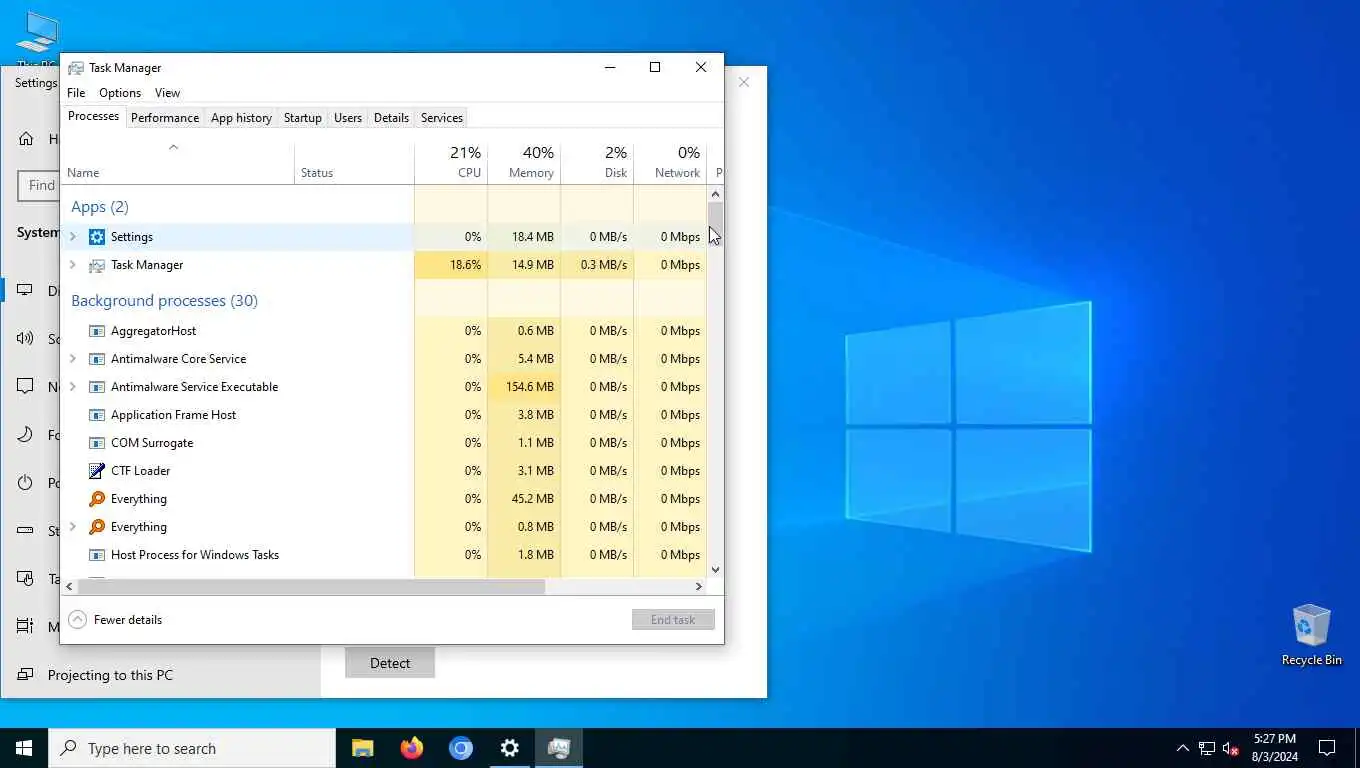Click the Antimalware Service Executable icon
1360x768 pixels.
97,387
